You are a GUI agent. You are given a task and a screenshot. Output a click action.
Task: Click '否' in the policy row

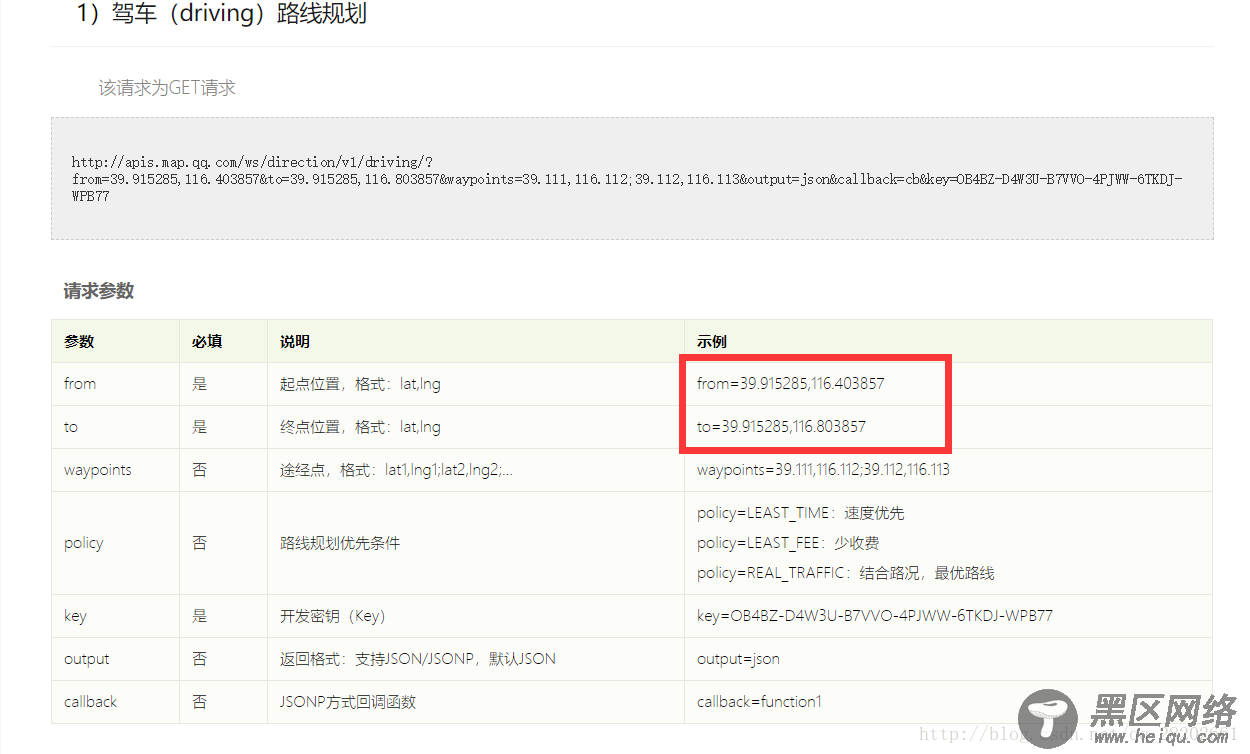200,543
